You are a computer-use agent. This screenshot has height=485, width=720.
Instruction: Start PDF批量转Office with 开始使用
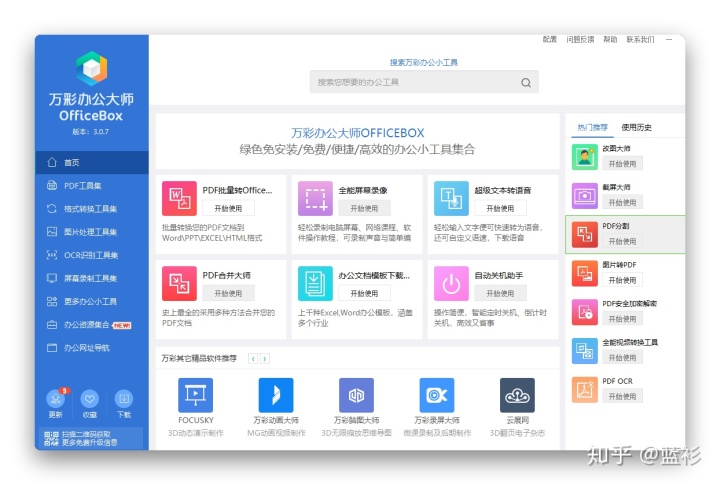[x=228, y=208]
